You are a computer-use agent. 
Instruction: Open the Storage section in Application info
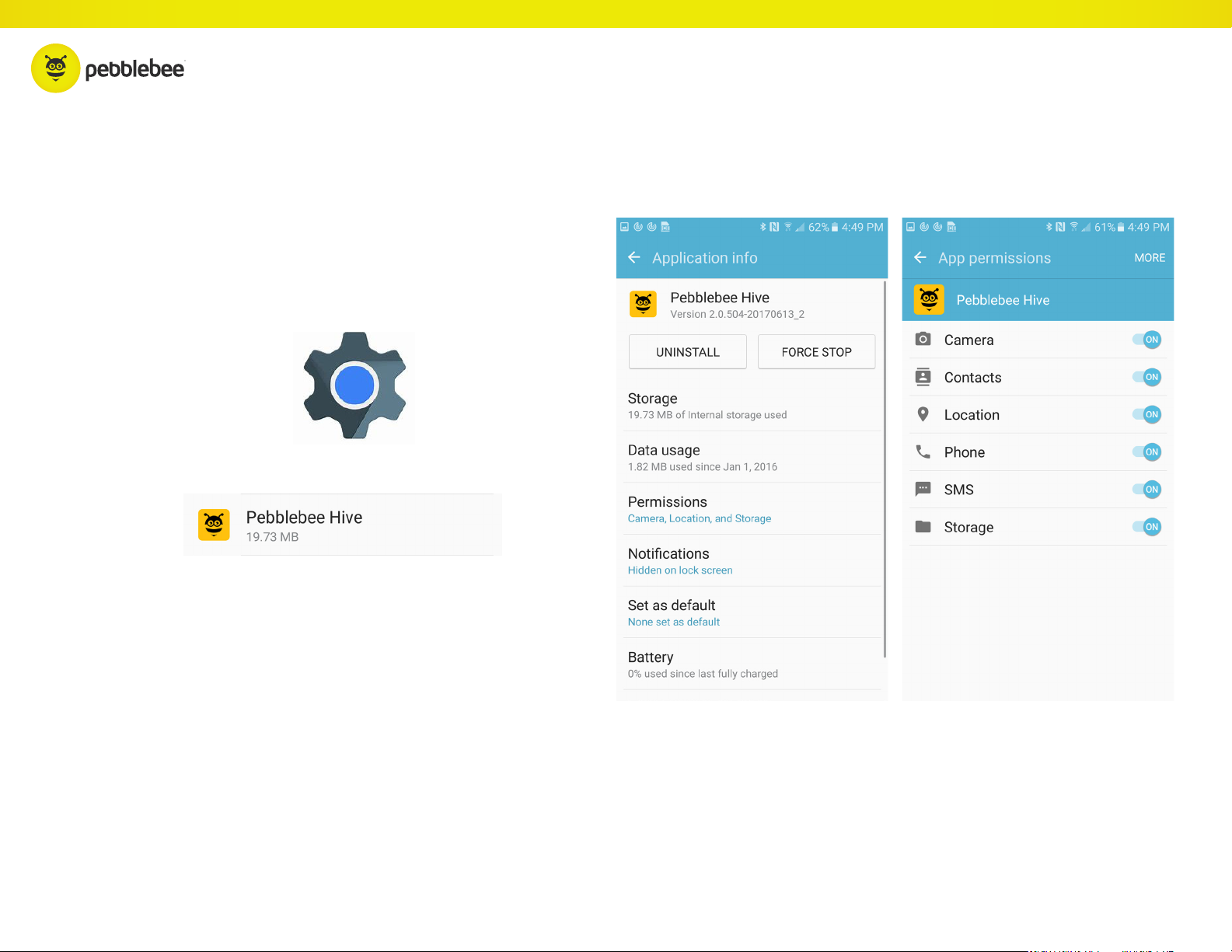pyautogui.click(x=751, y=406)
